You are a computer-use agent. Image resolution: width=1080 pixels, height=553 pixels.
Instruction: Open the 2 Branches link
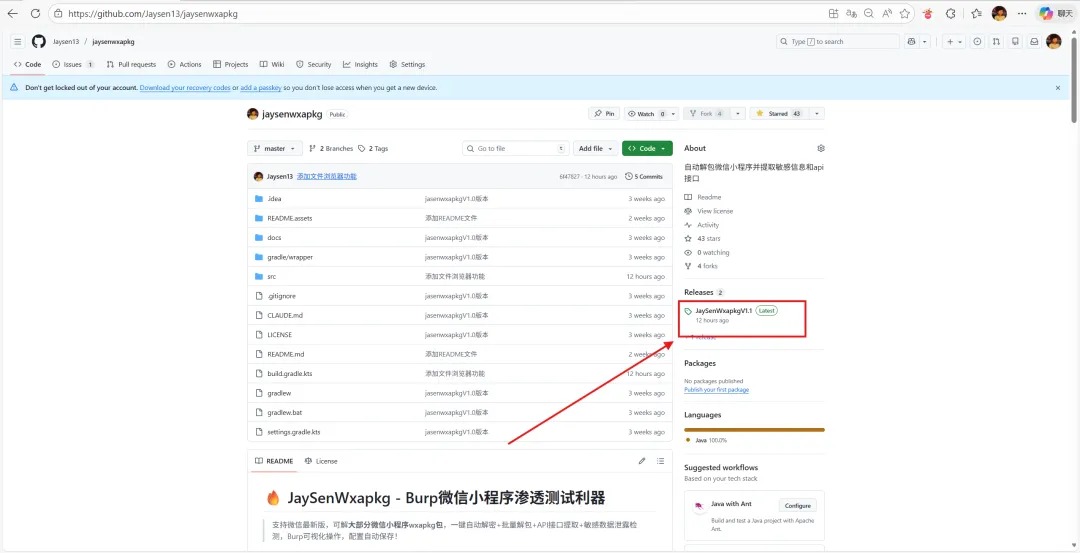[x=331, y=149]
